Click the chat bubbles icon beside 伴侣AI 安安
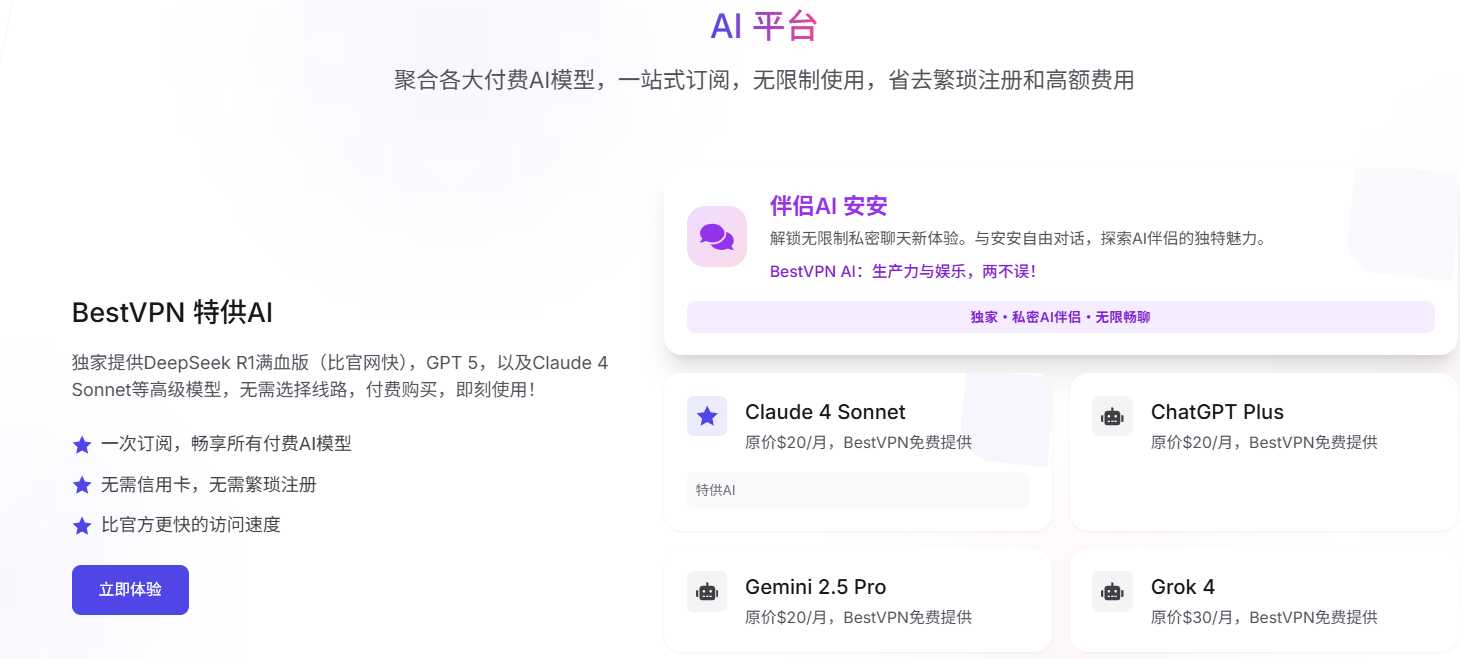 tap(716, 237)
